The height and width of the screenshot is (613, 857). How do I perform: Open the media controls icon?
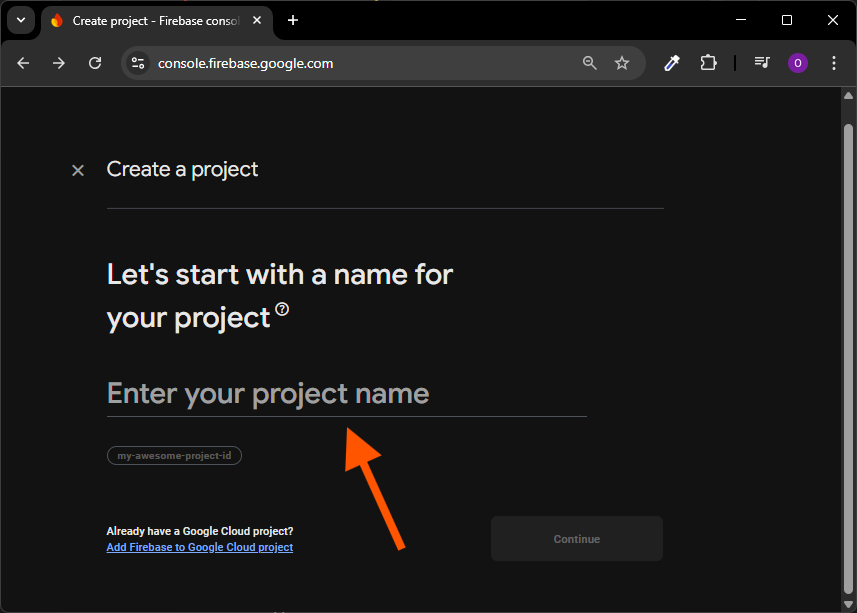pyautogui.click(x=762, y=63)
